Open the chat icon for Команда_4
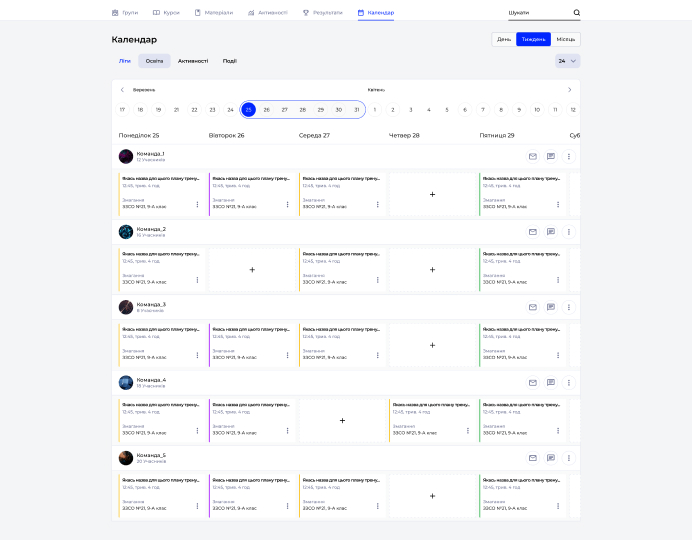The width and height of the screenshot is (692, 540). 551,382
